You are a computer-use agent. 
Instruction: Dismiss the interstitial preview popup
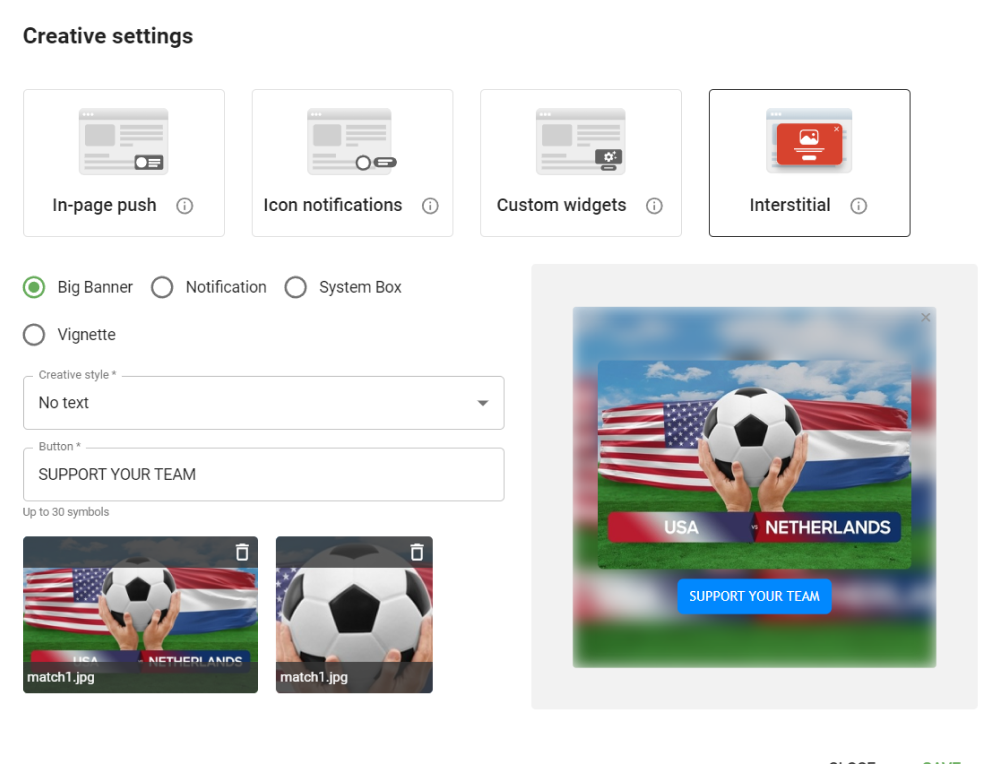924,318
